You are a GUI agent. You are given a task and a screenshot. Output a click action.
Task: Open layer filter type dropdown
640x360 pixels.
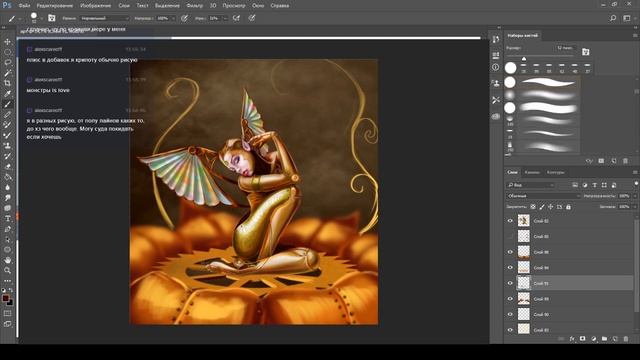pos(531,185)
